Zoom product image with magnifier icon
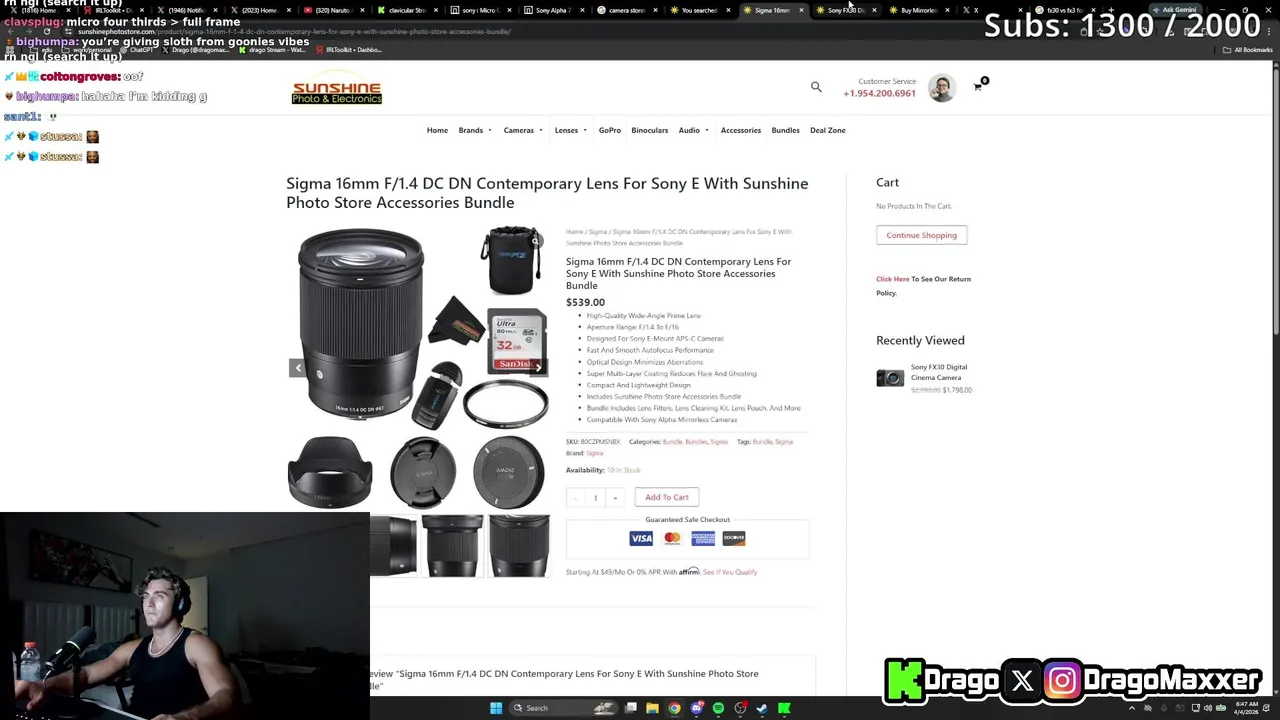The width and height of the screenshot is (1280, 720). coord(536,241)
